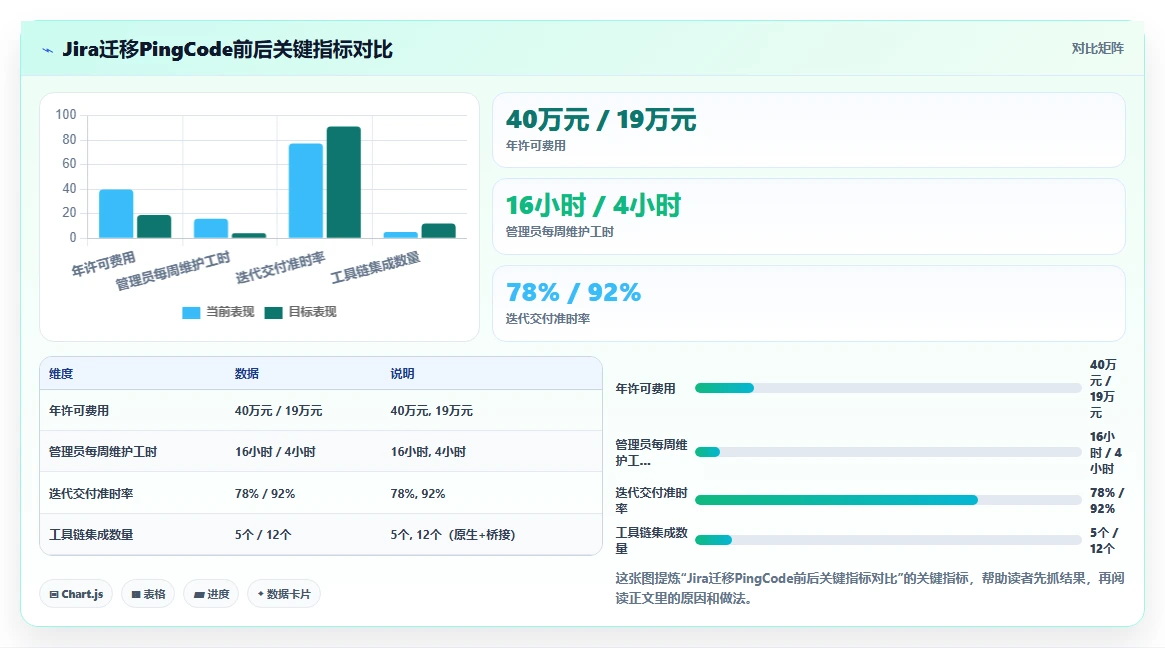Click the 对比矩阵 label in the header

tap(1097, 48)
